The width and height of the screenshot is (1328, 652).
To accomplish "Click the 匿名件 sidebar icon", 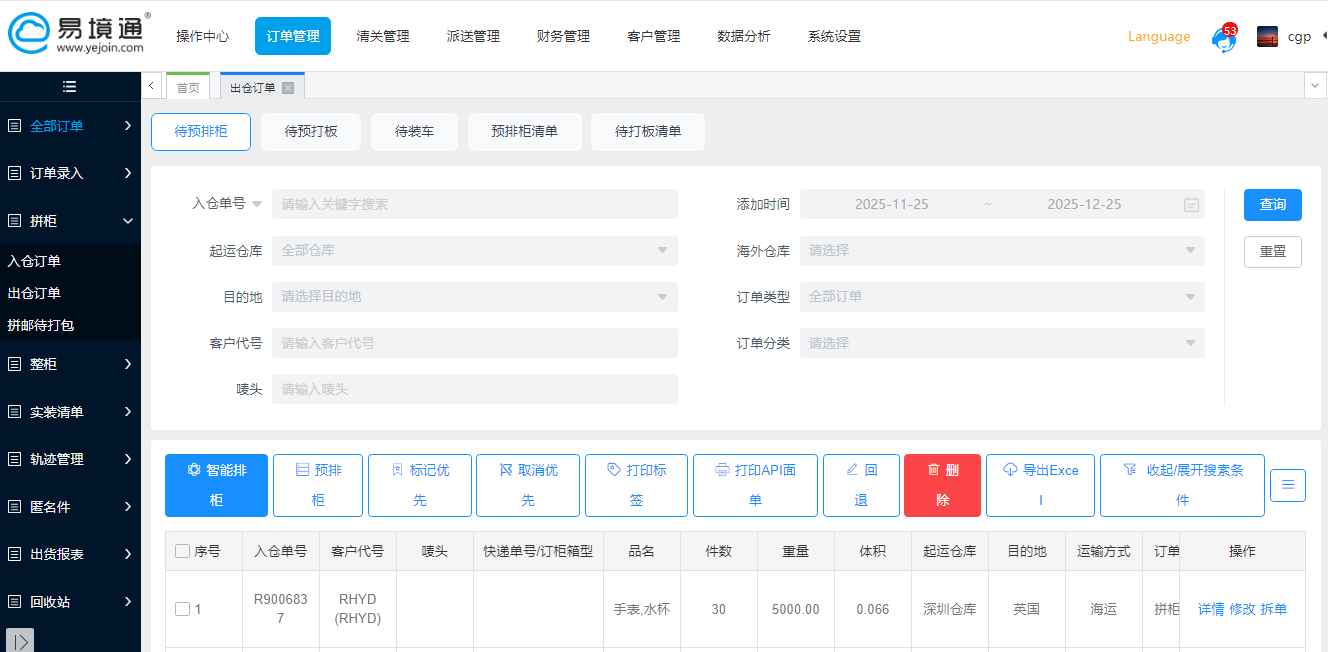I will [14, 507].
